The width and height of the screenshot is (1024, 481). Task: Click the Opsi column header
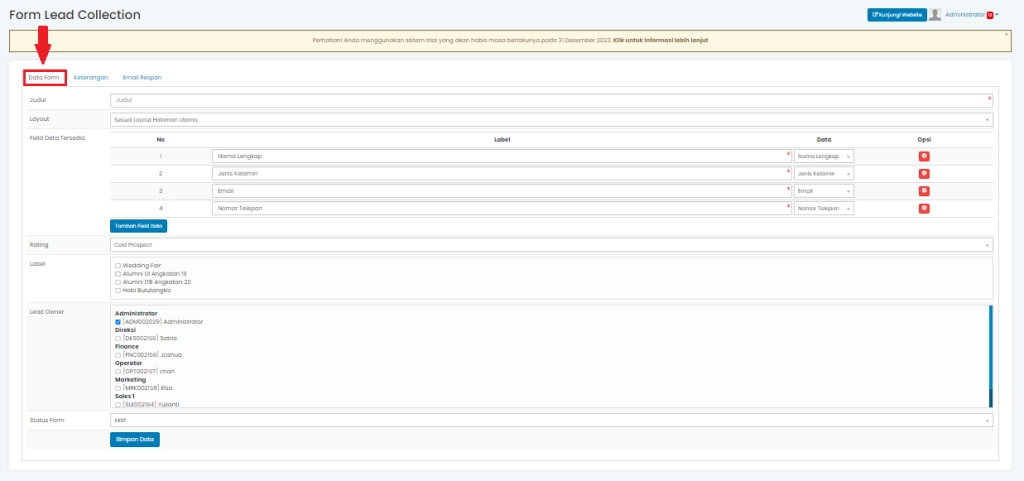(924, 140)
